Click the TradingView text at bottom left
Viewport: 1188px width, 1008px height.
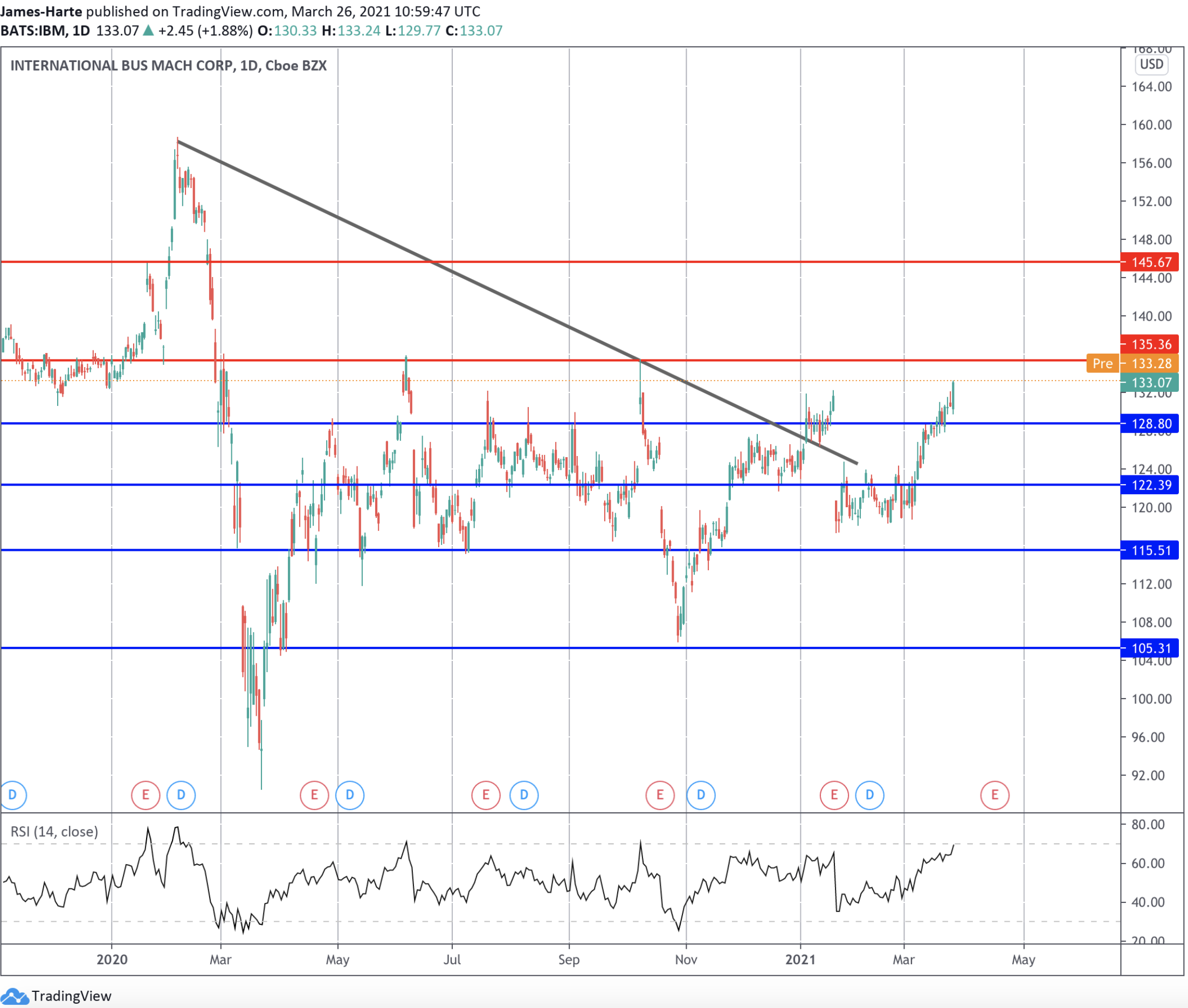pos(72,996)
